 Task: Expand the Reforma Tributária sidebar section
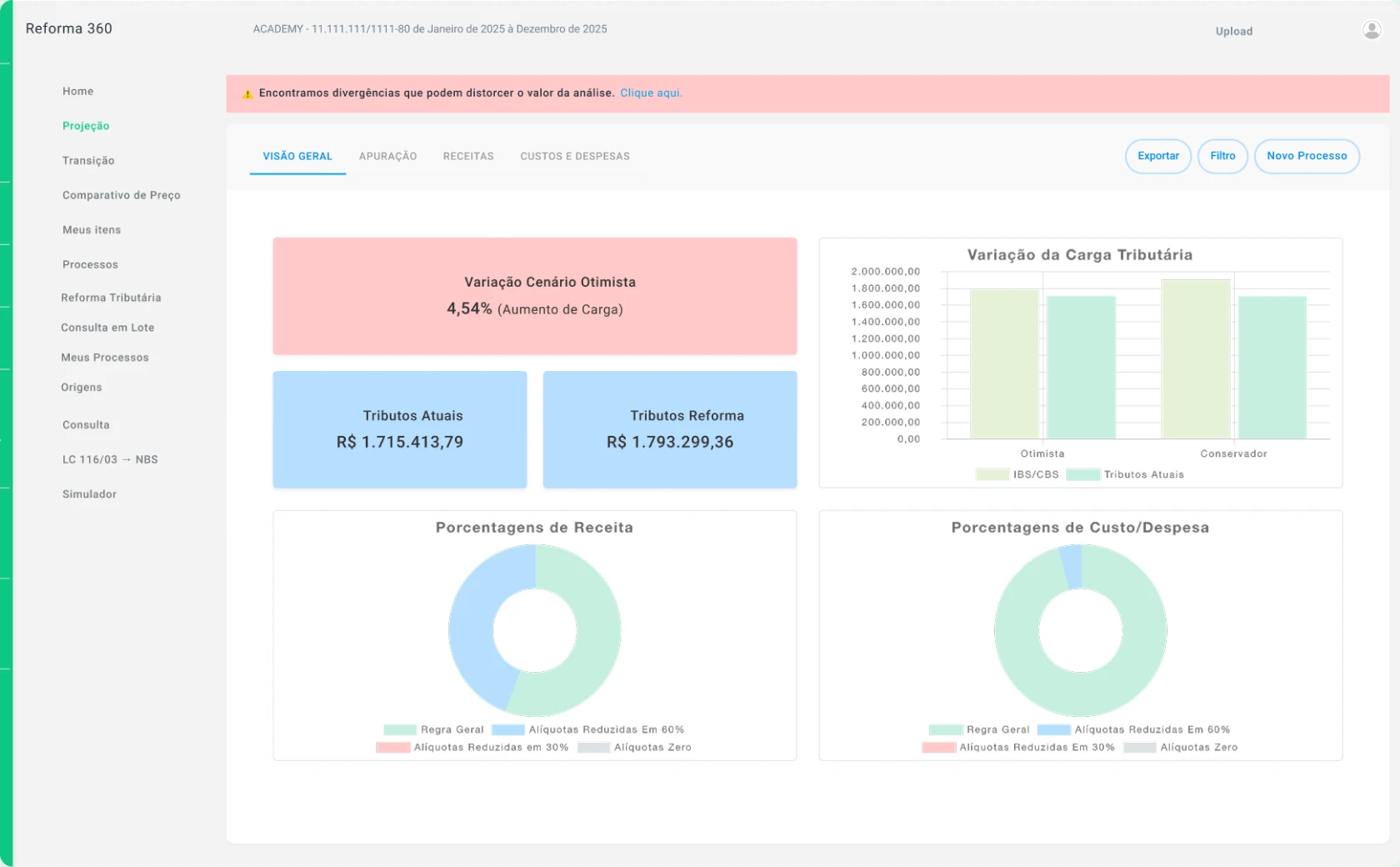coord(111,298)
